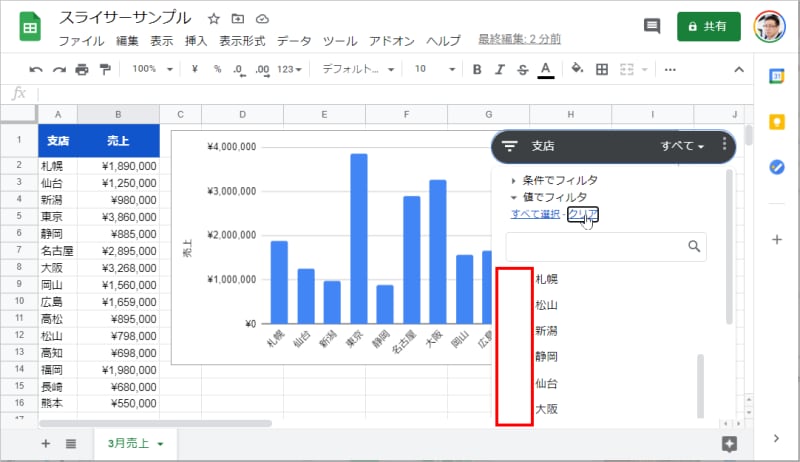Viewport: 800px width, 462px height.
Task: Click the move-to-folder icon beside title
Action: click(x=238, y=19)
